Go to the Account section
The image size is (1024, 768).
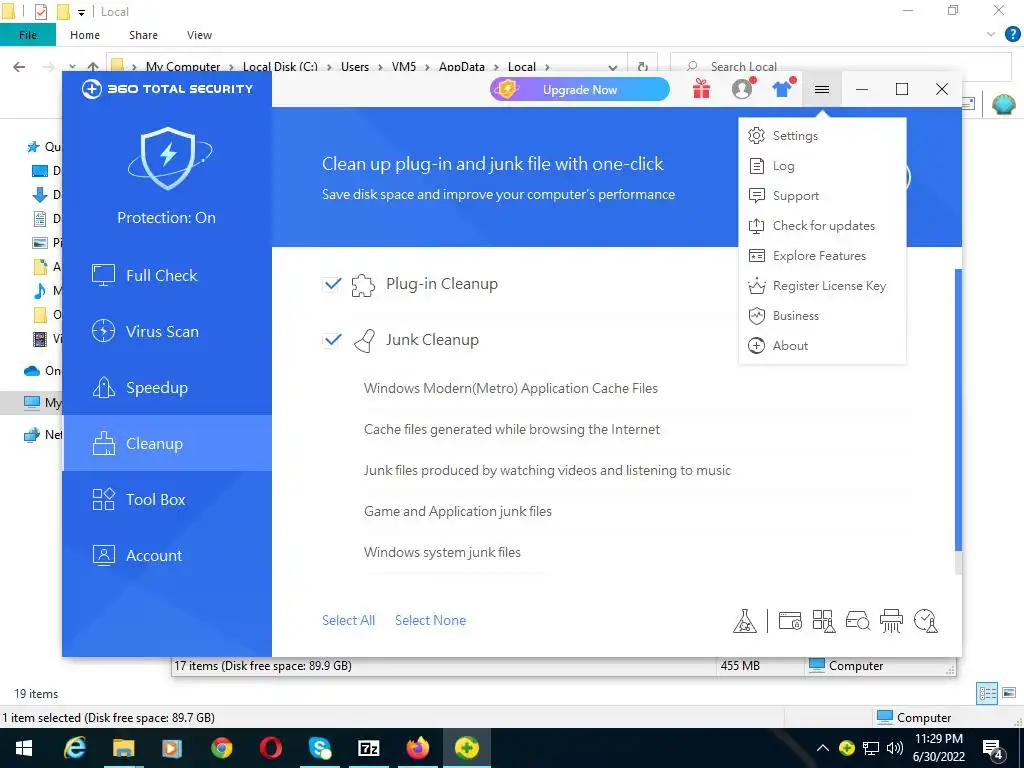pos(167,556)
